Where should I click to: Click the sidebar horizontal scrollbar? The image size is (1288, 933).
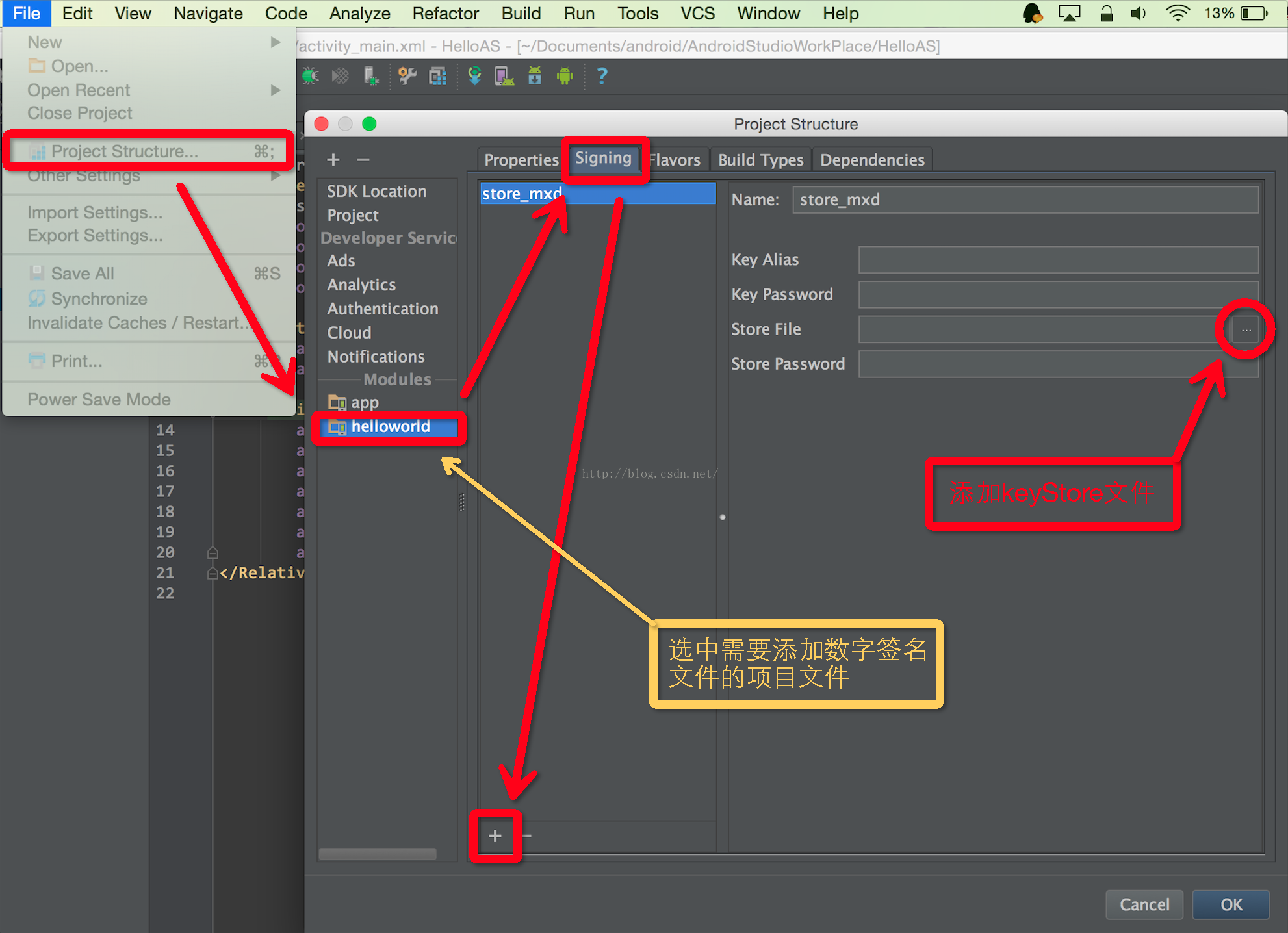coord(377,853)
